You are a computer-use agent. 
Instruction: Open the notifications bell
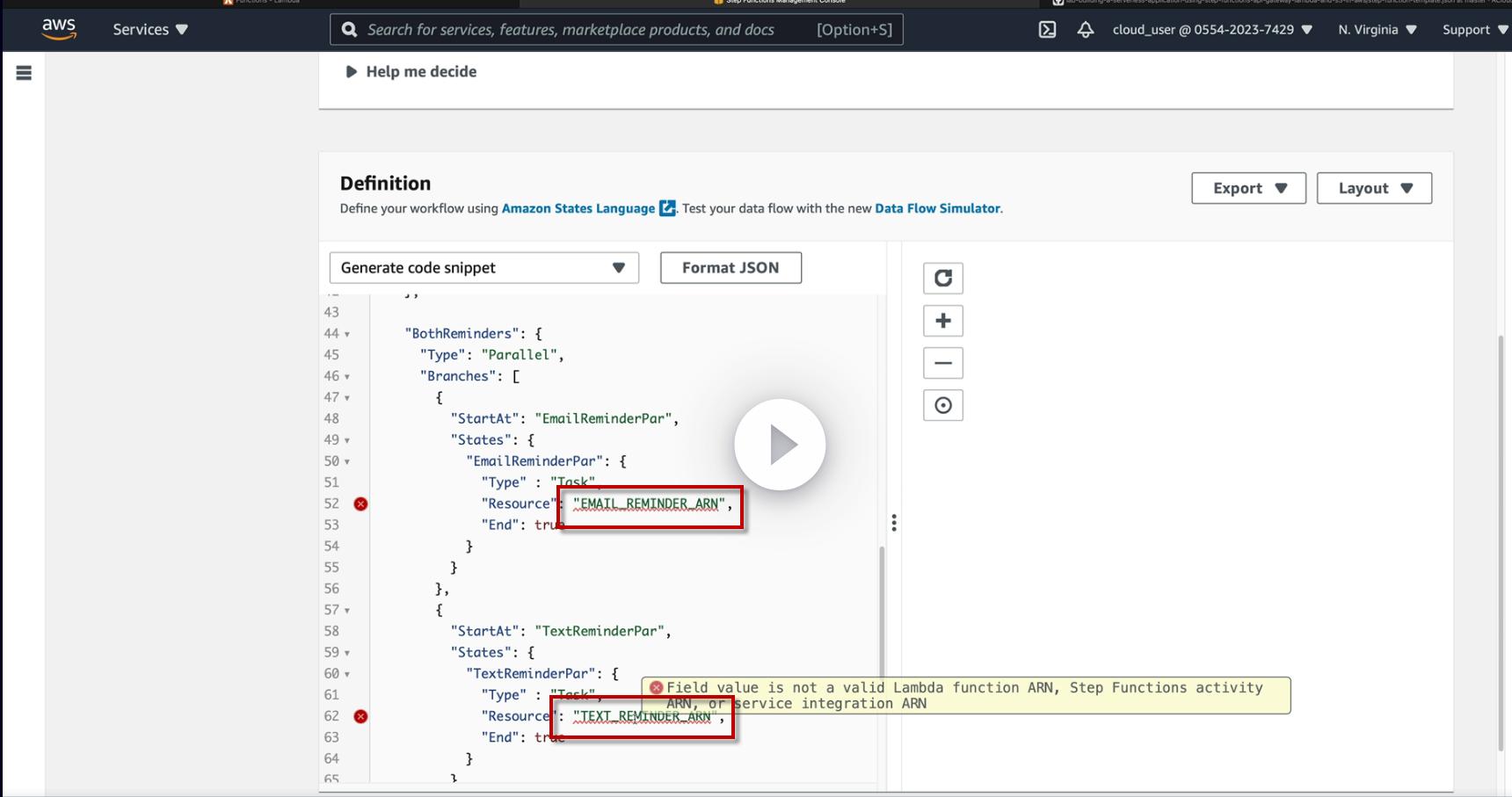click(x=1086, y=30)
